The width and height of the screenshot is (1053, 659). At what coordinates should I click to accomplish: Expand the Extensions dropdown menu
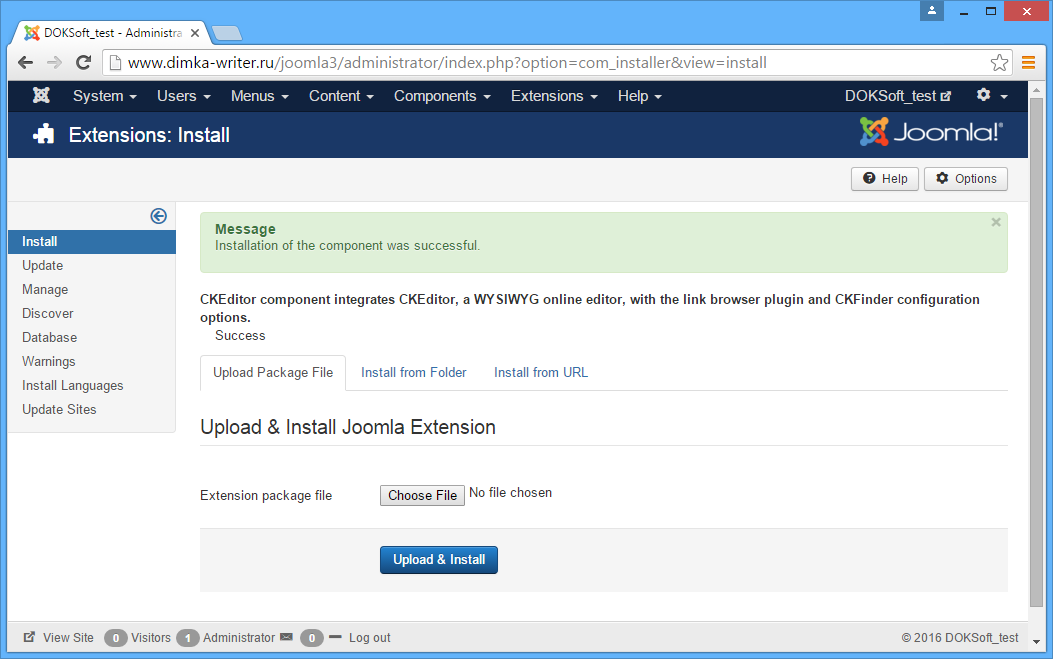pos(553,96)
